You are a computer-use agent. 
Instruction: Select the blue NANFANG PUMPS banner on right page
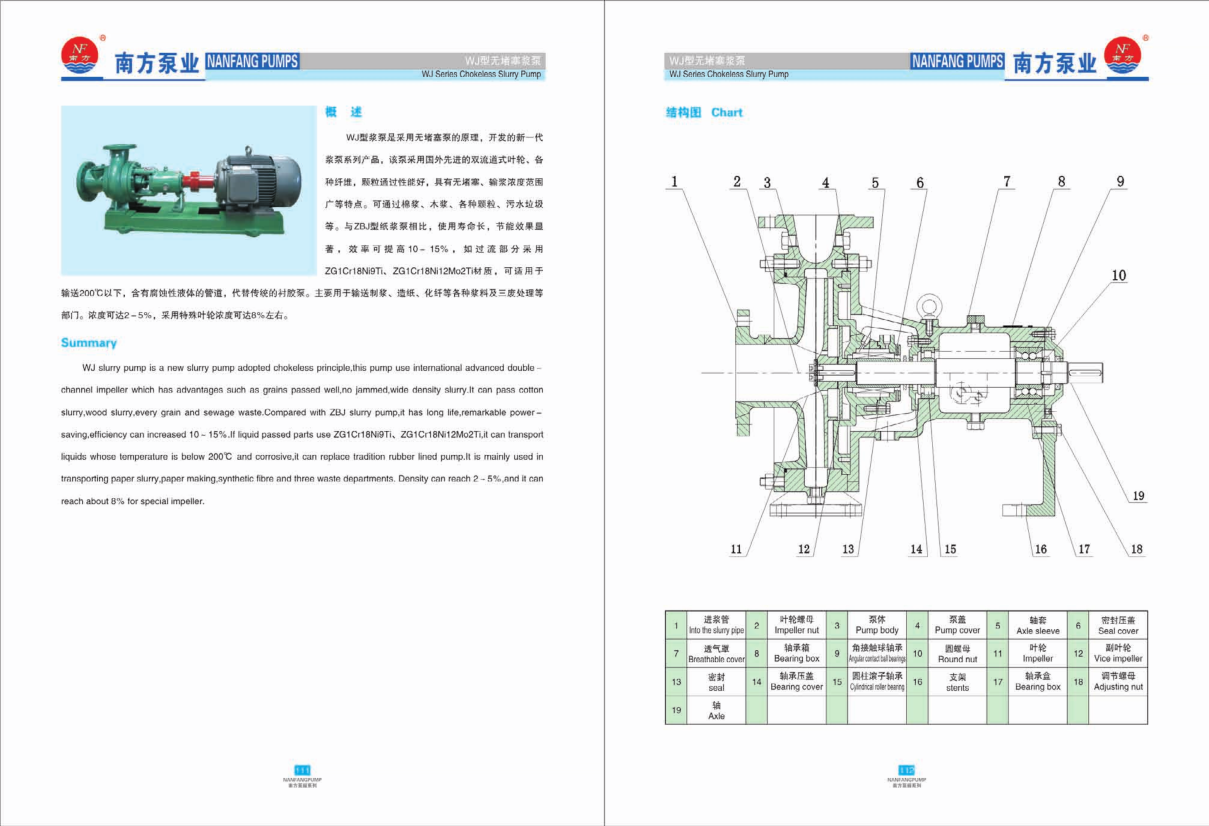pyautogui.click(x=957, y=61)
